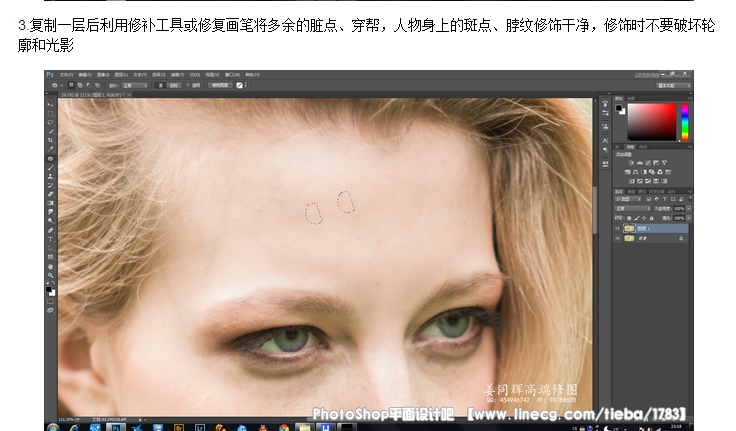
Task: Open the Patch mode dropdown in options bar
Action: (x=135, y=85)
